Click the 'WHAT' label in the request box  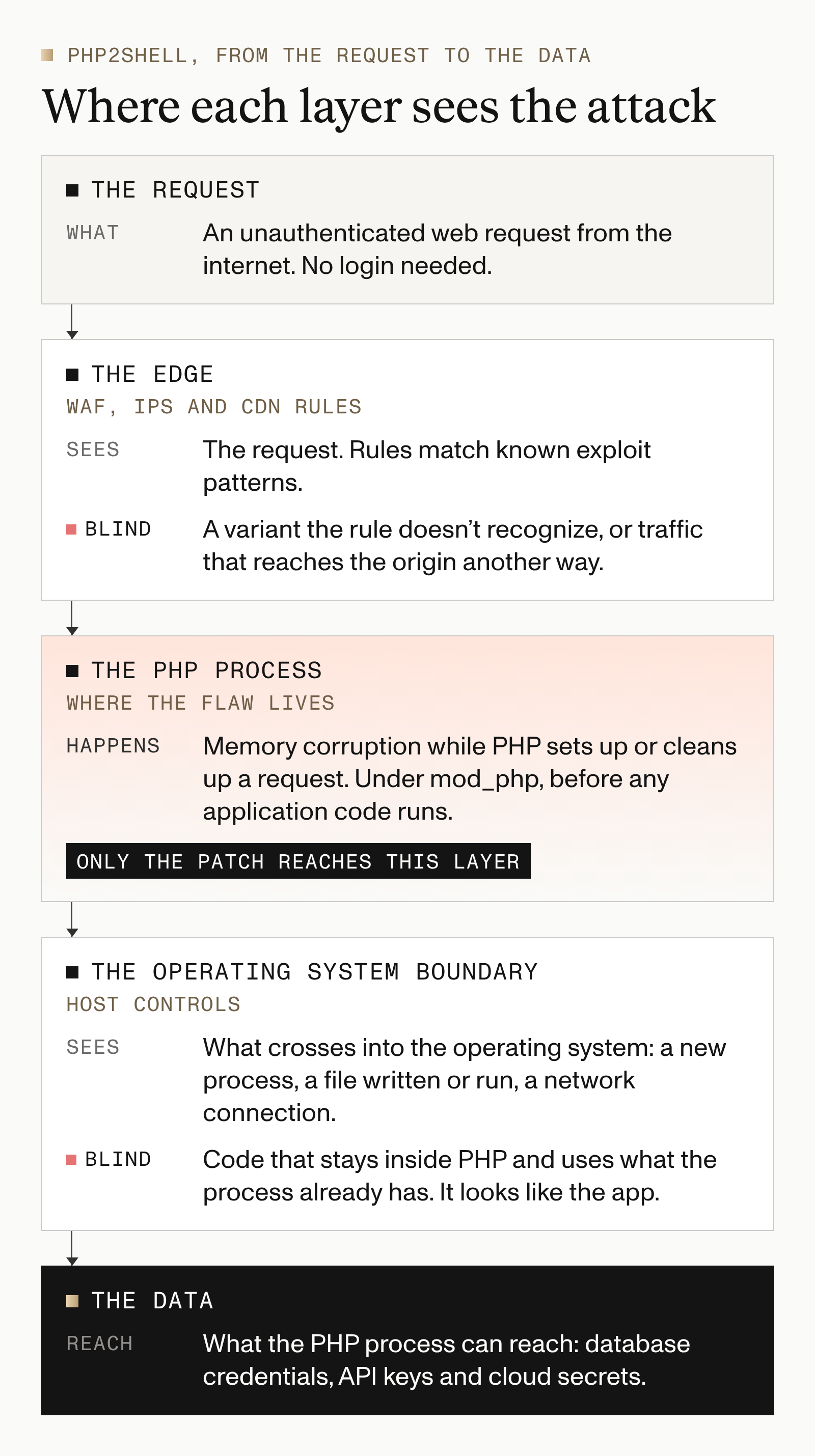pyautogui.click(x=92, y=232)
